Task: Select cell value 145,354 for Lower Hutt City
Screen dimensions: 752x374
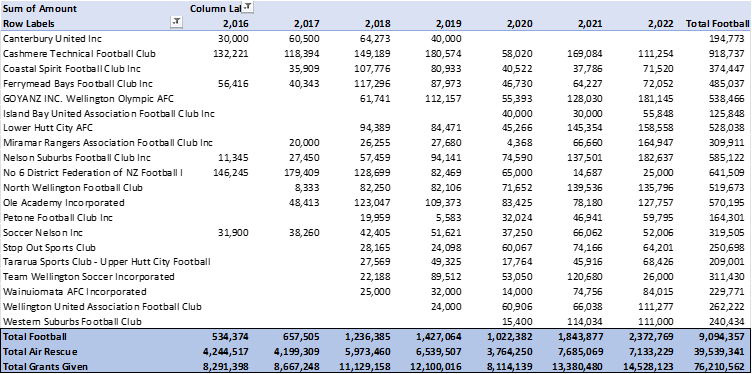Action: (585, 128)
